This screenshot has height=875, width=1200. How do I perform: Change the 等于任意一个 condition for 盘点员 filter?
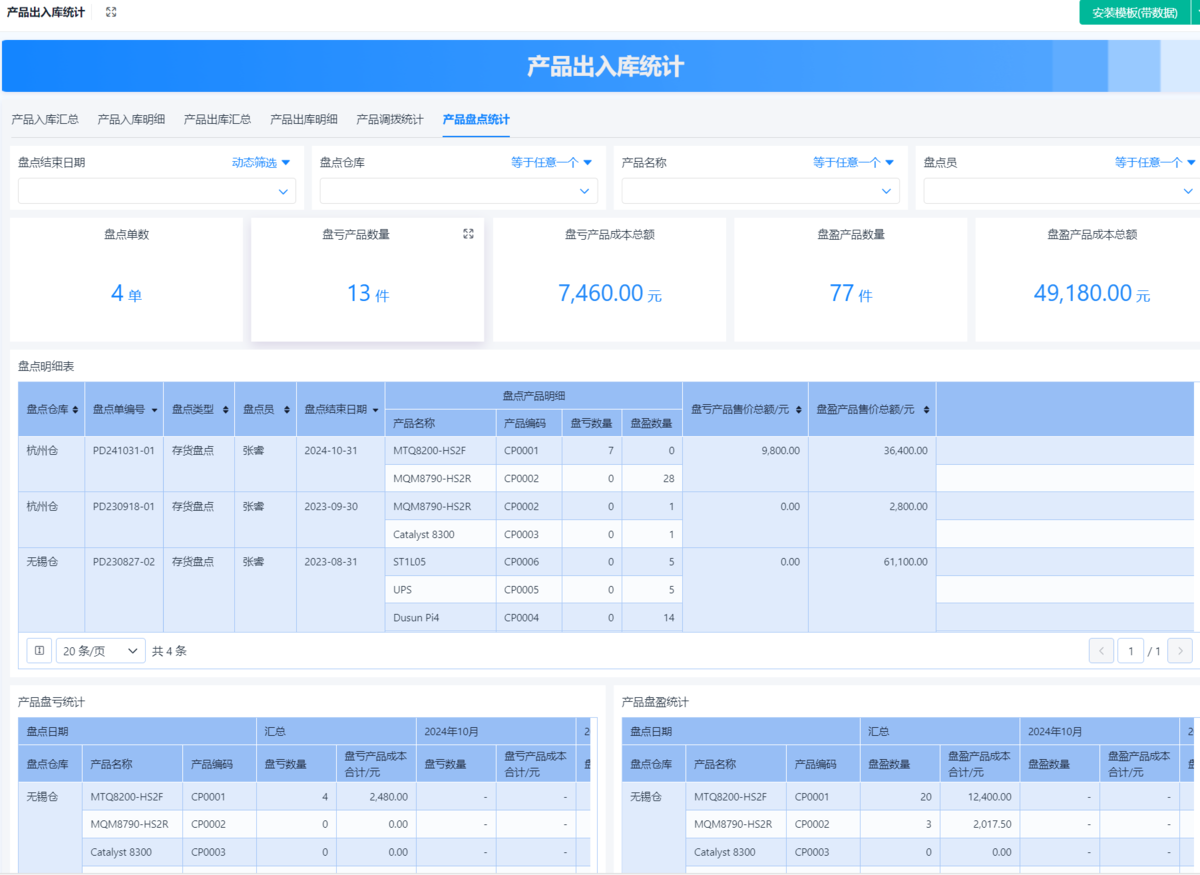point(1156,162)
